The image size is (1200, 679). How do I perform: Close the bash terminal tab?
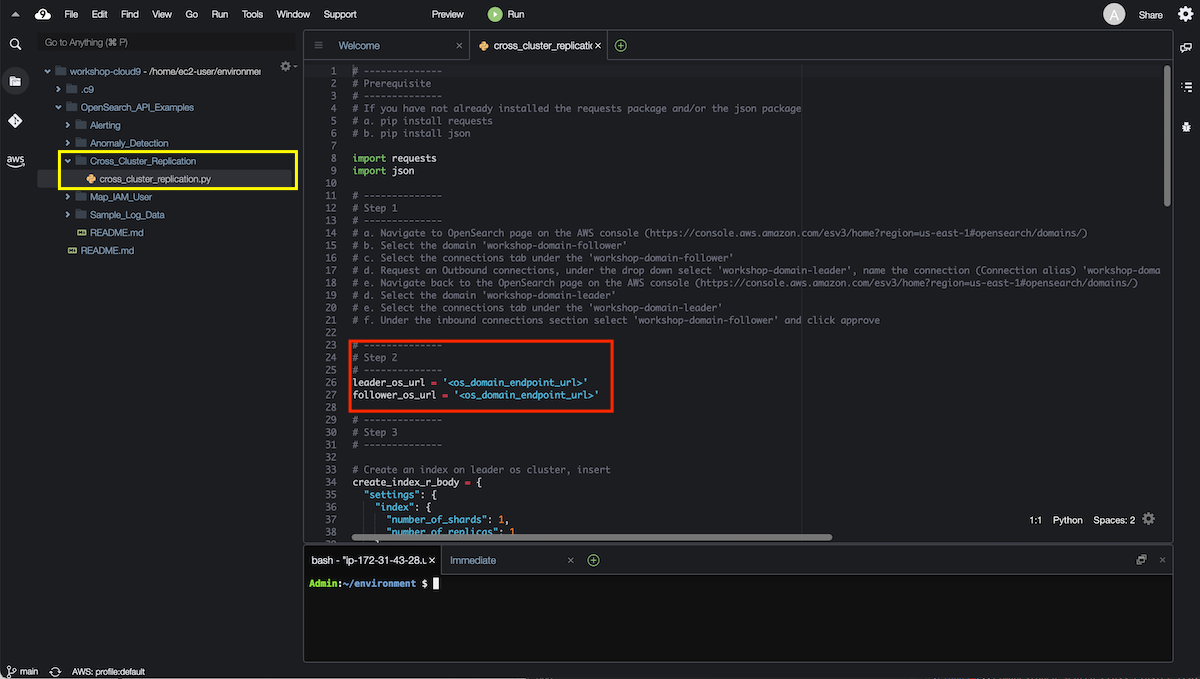[x=431, y=560]
